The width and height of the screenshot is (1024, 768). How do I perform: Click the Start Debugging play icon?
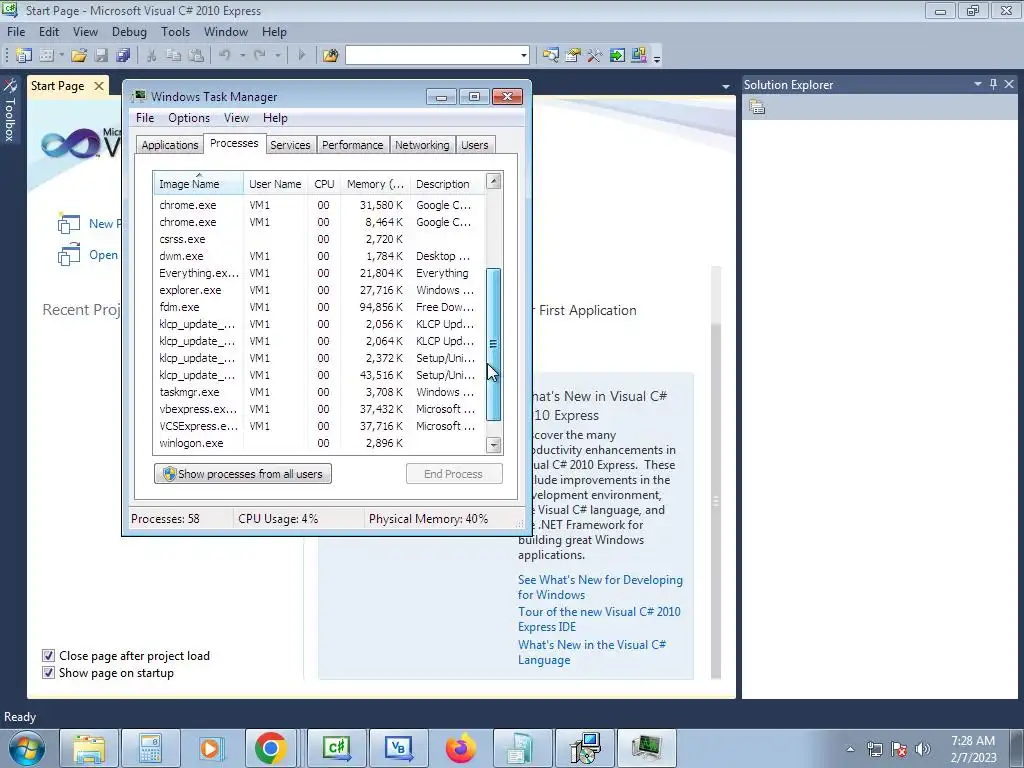pyautogui.click(x=301, y=56)
